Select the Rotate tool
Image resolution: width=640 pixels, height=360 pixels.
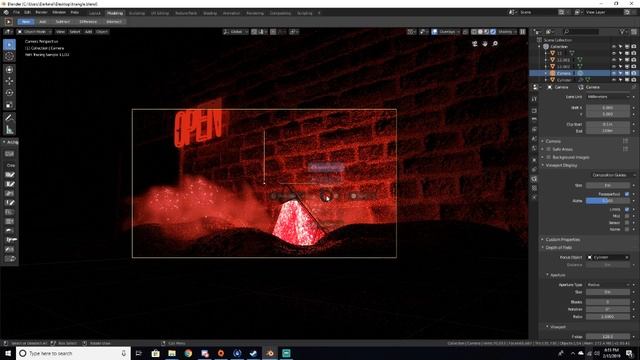point(9,93)
